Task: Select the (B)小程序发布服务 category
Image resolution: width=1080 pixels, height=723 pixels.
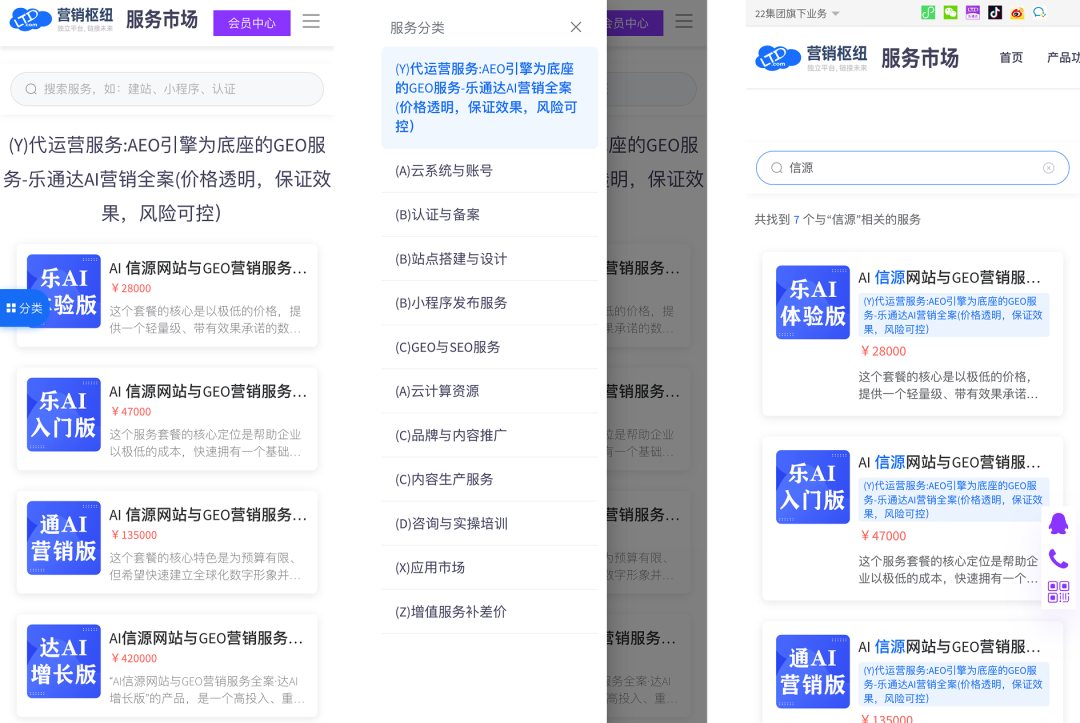Action: (490, 303)
